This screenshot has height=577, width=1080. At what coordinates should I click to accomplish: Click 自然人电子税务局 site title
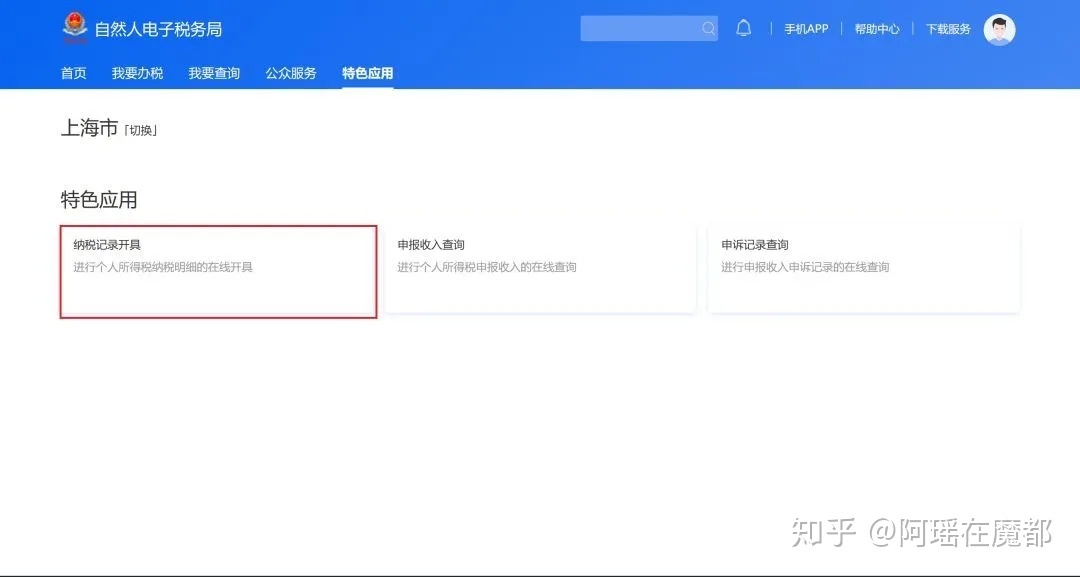tap(158, 30)
